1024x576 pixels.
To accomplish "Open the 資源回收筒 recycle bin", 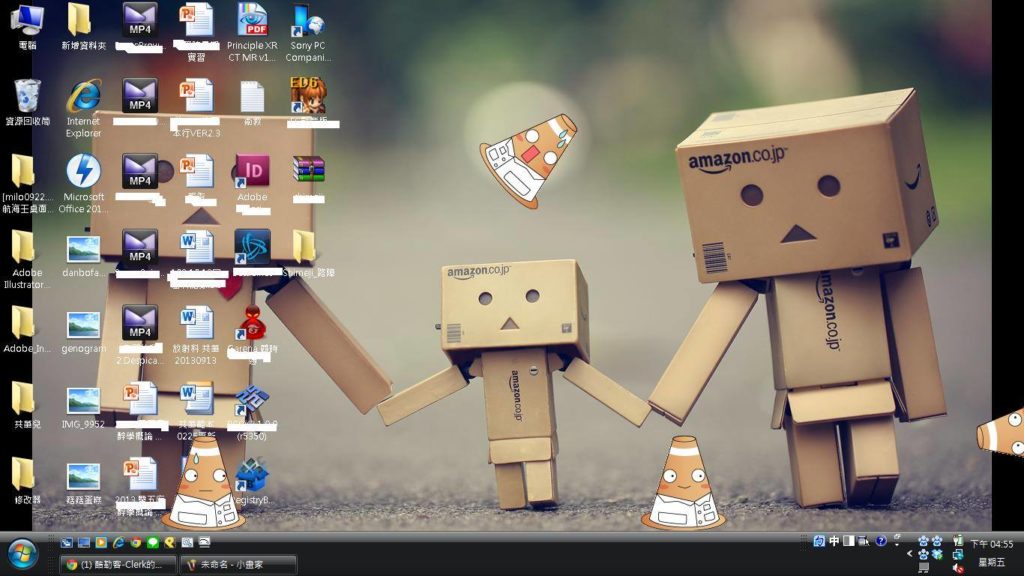I will coord(27,103).
